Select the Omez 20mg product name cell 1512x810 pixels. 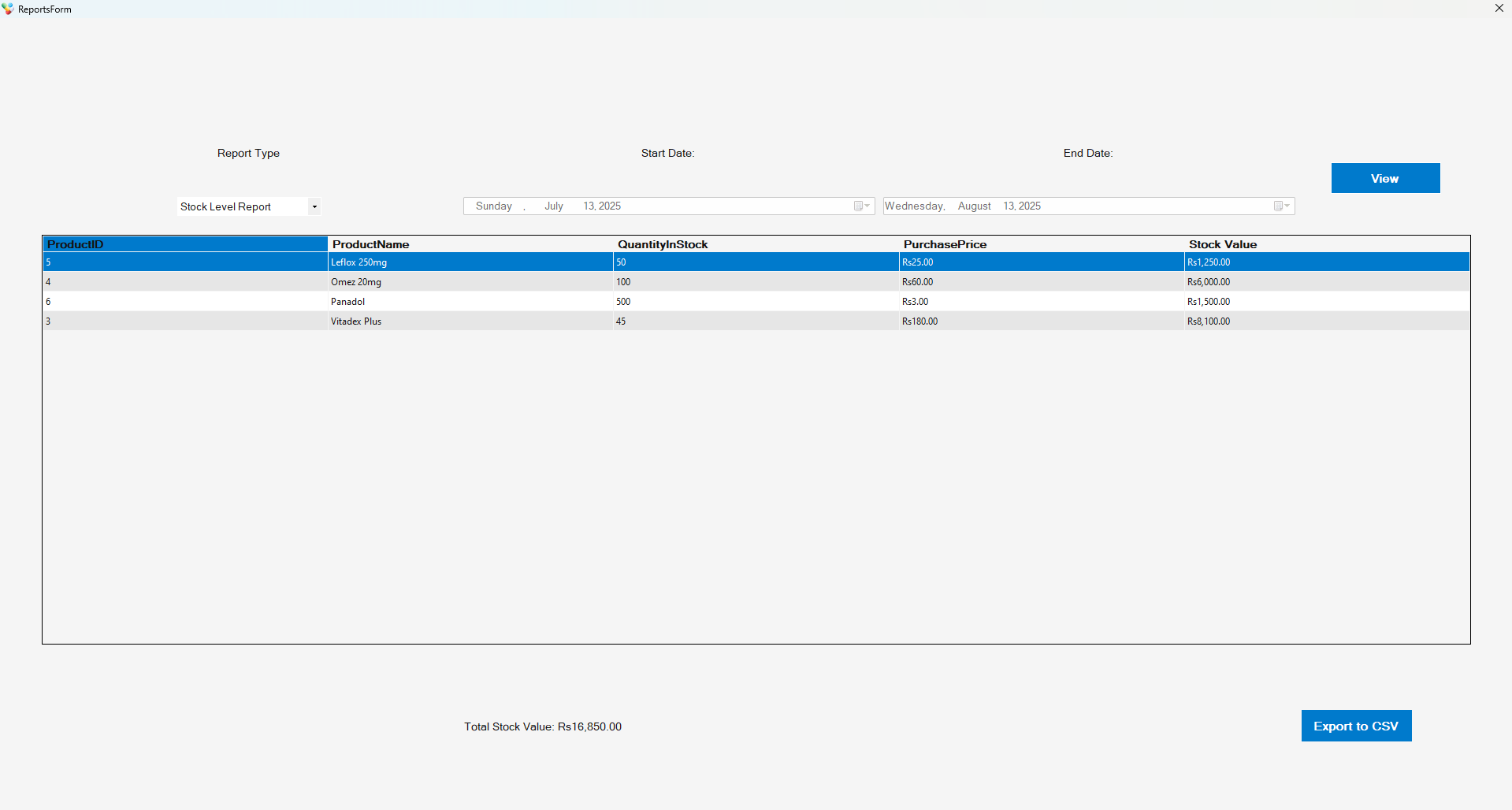coord(470,282)
